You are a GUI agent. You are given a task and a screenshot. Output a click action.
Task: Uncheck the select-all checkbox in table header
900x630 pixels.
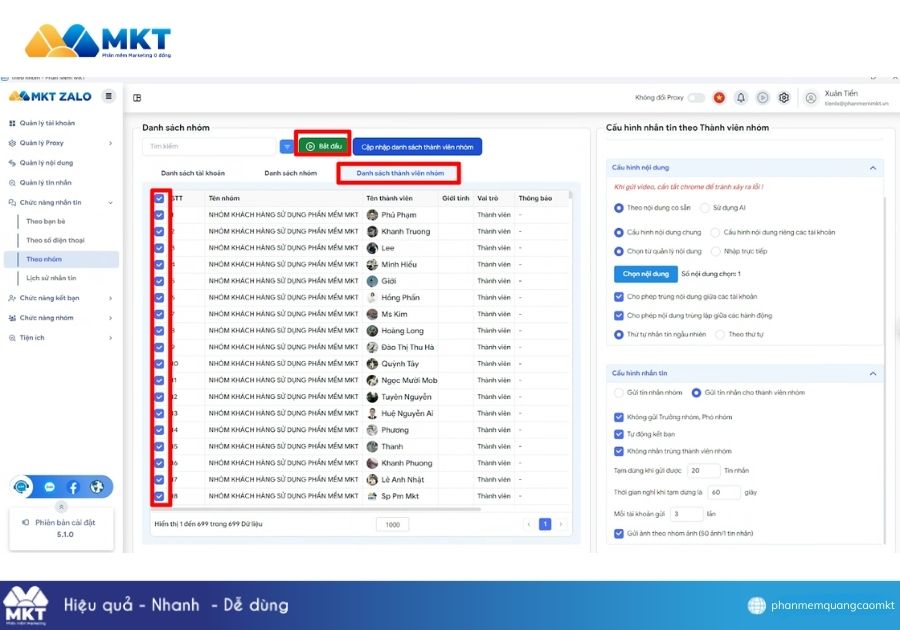click(159, 198)
